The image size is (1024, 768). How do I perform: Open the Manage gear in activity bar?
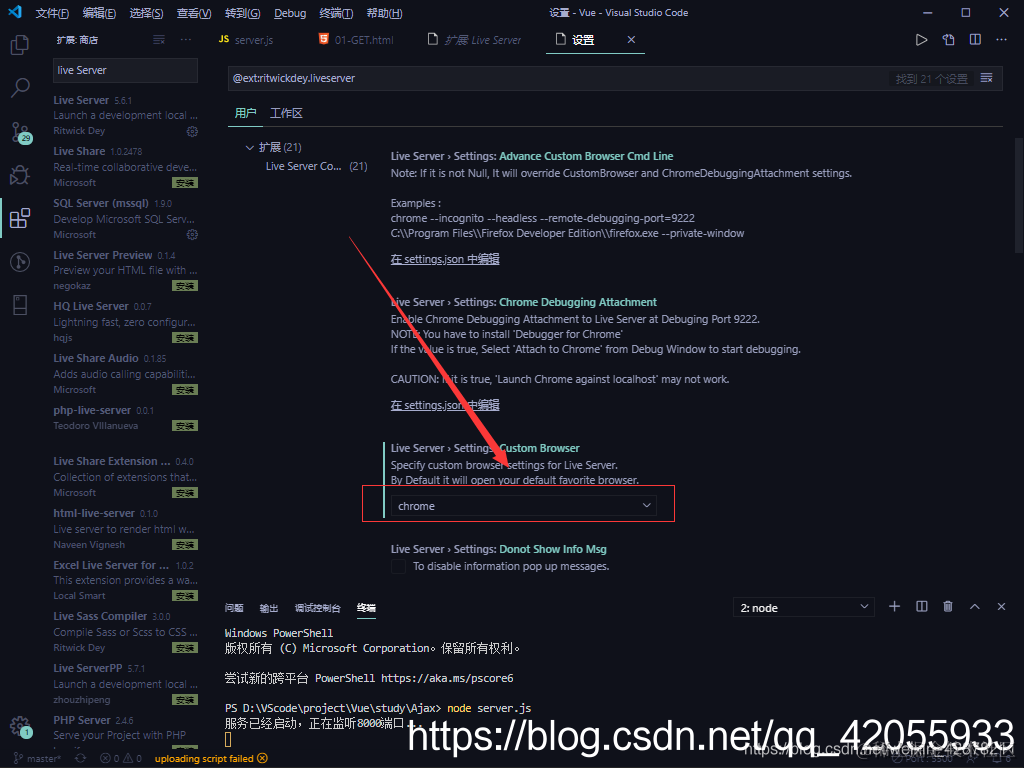20,726
